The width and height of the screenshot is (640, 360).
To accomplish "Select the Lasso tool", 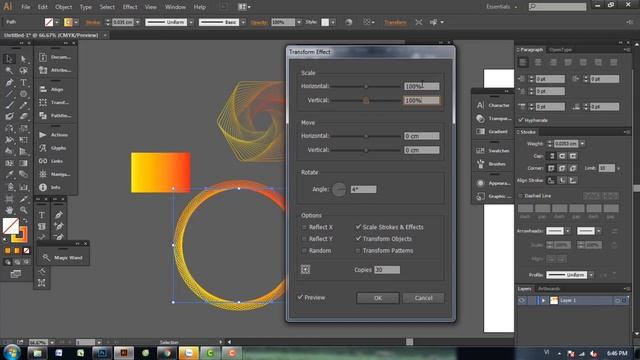I will coord(23,71).
